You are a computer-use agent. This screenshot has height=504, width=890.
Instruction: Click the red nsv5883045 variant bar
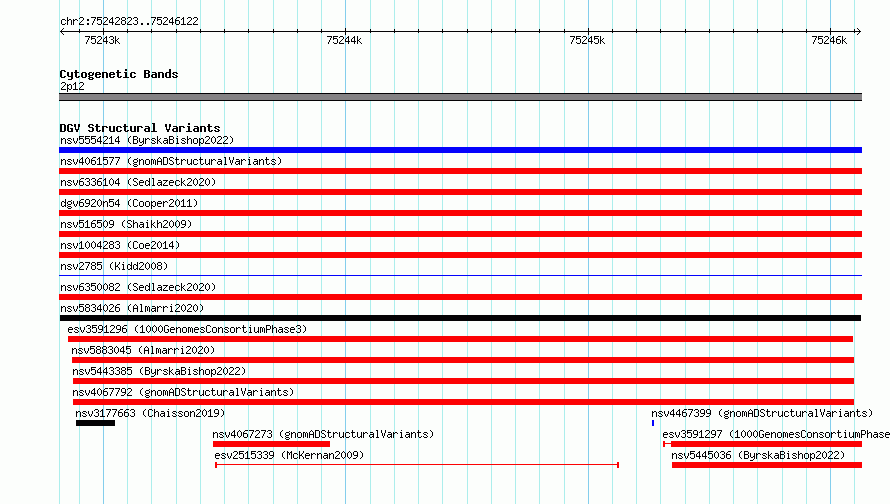(463, 360)
